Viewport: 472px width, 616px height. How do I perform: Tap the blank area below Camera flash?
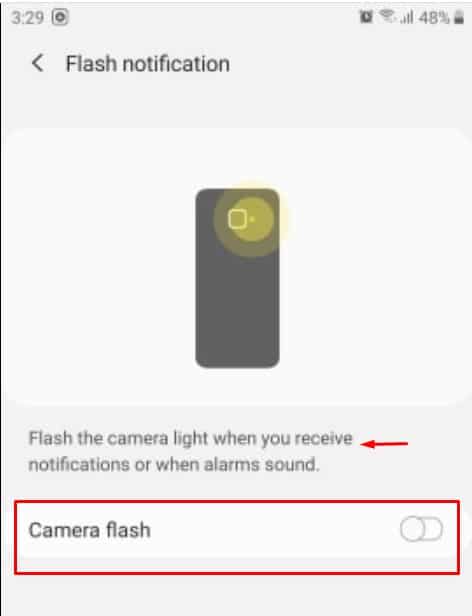coord(236,595)
